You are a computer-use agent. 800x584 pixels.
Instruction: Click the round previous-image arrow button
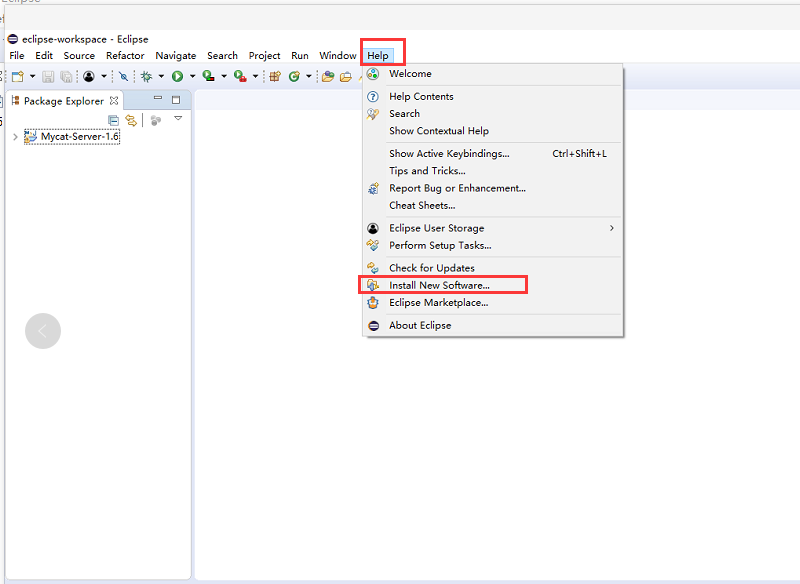(x=43, y=331)
